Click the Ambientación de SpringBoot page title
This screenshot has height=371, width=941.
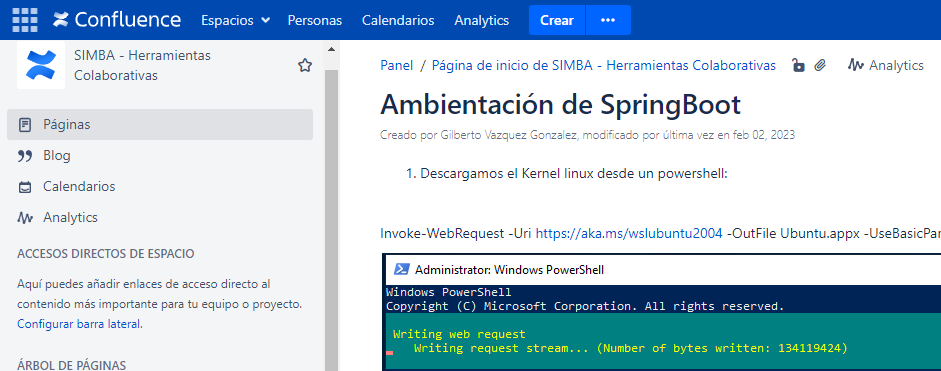(561, 104)
